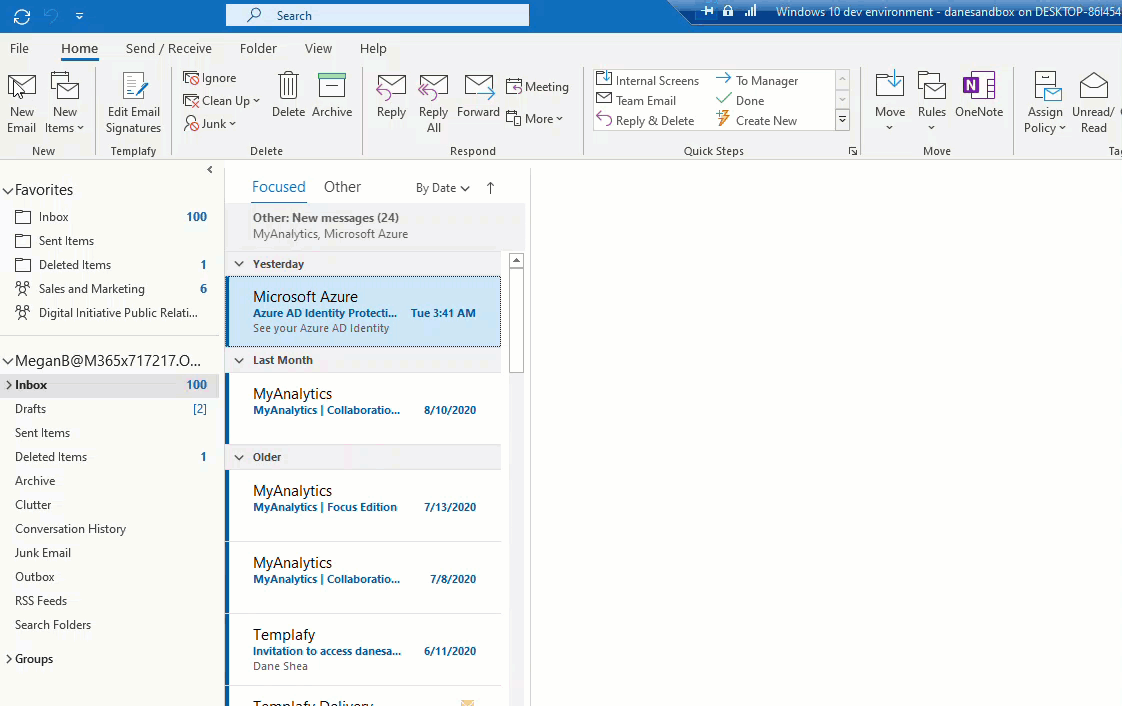Open the More respond options

coord(535,119)
